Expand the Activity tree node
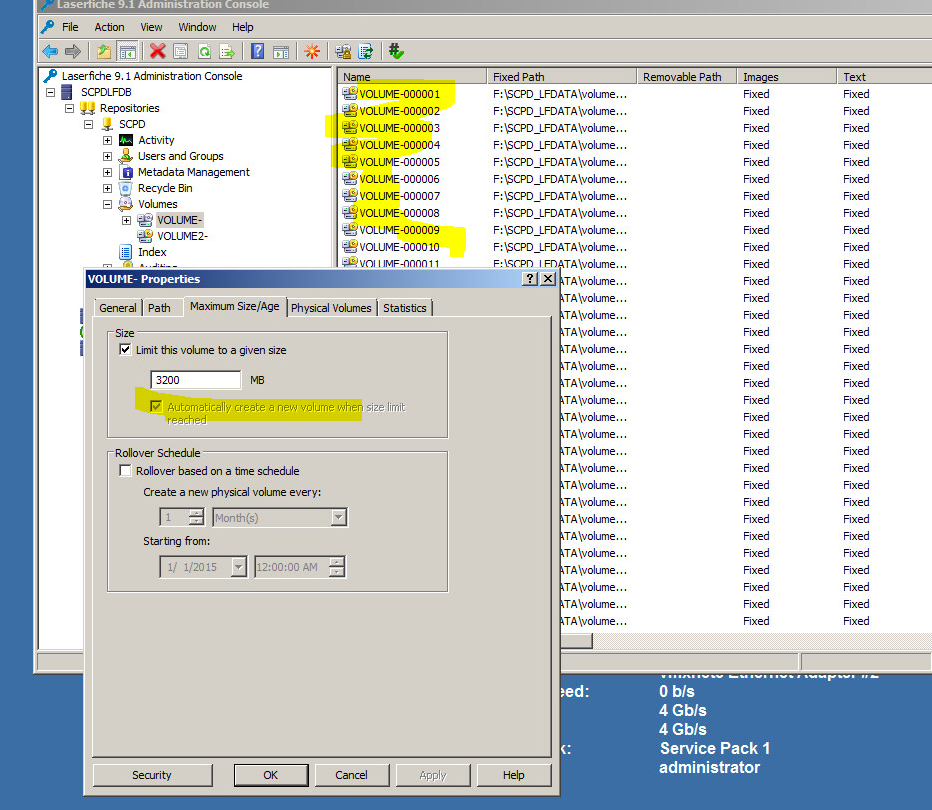This screenshot has height=810, width=932. tap(107, 140)
